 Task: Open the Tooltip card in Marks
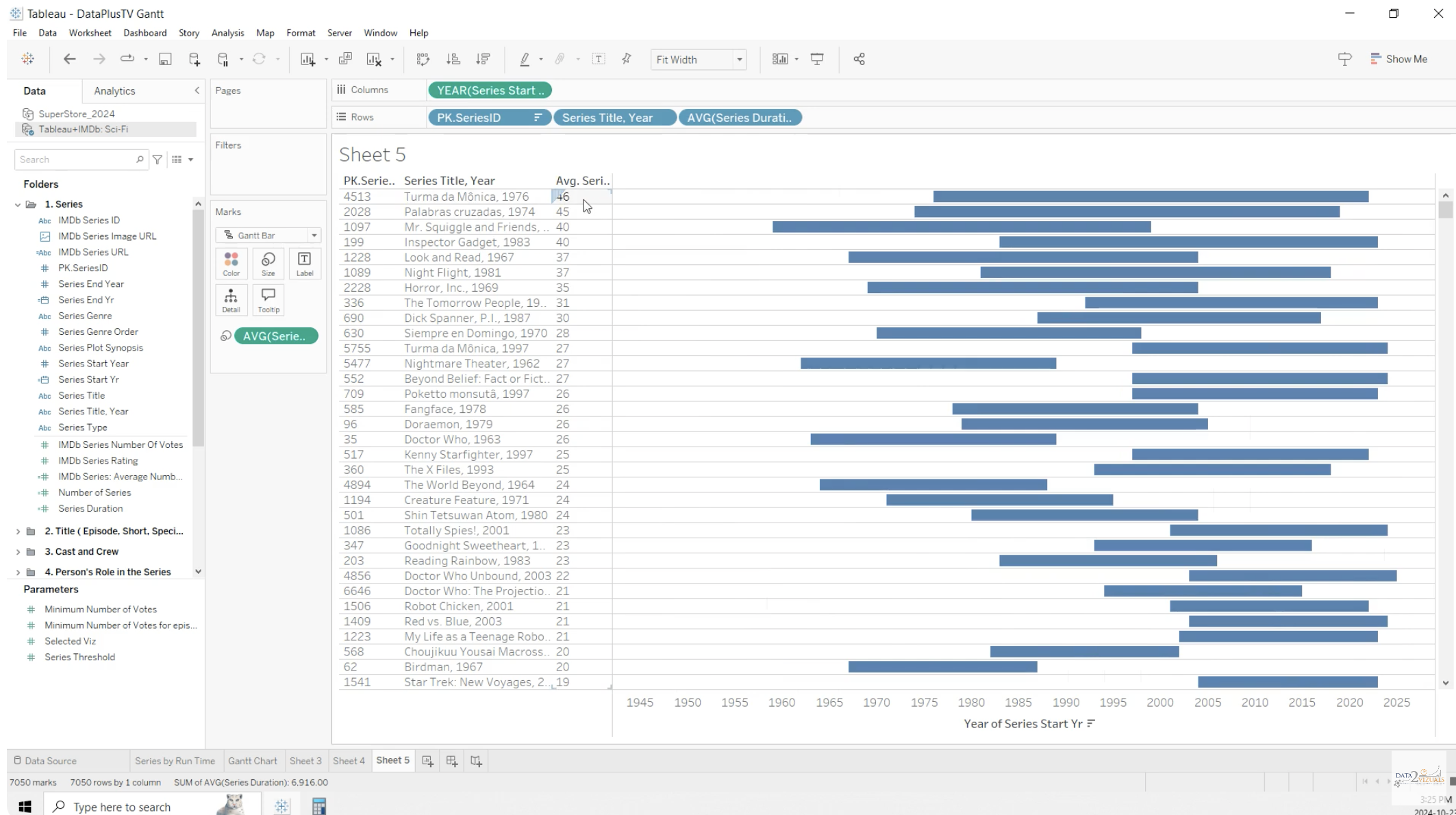[268, 300]
